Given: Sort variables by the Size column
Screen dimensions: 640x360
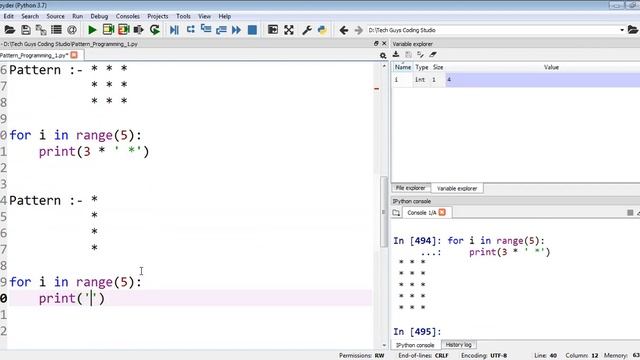Looking at the screenshot, I should 438,67.
